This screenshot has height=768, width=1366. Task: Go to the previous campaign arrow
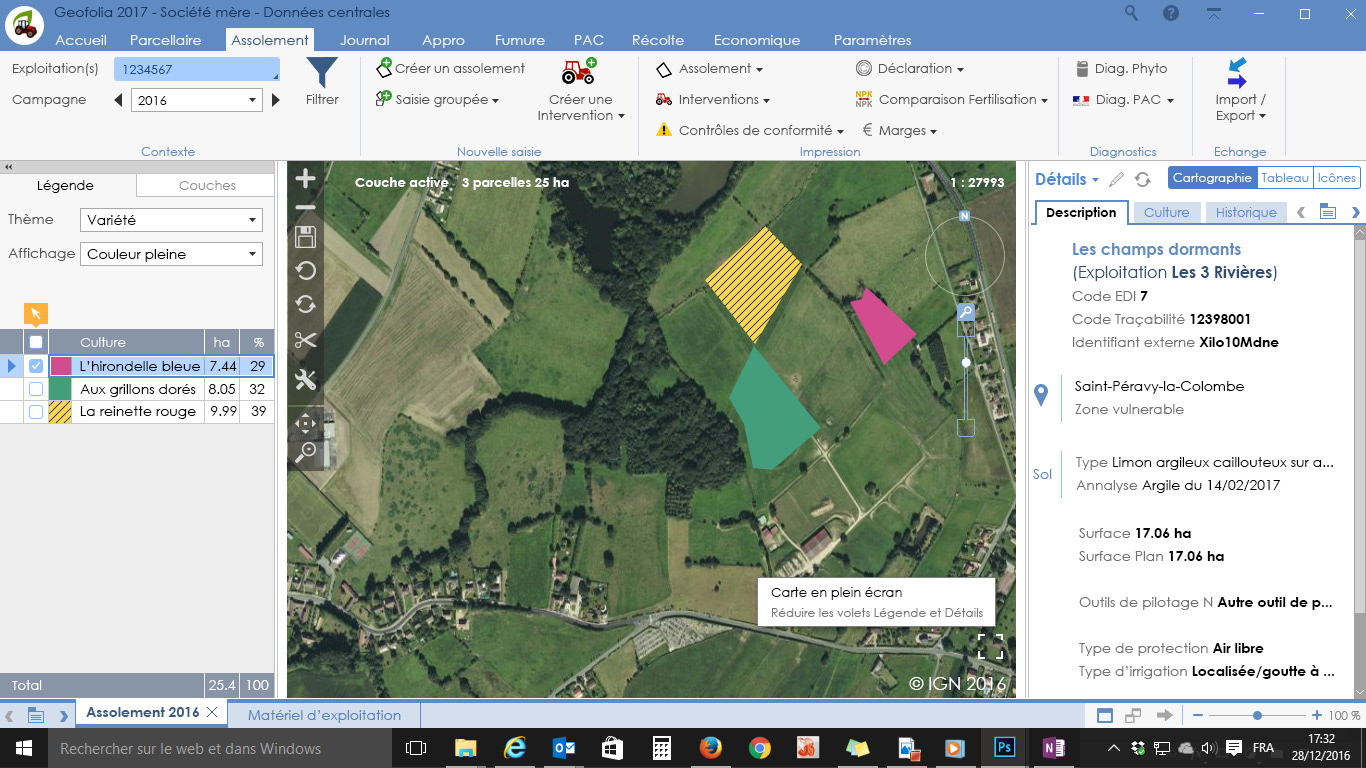point(118,100)
